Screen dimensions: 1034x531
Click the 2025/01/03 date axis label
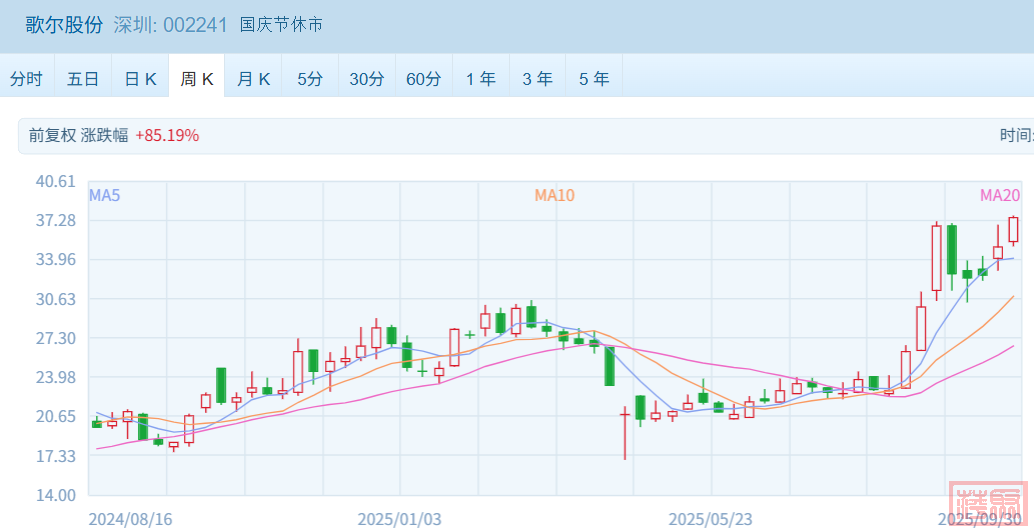(399, 519)
